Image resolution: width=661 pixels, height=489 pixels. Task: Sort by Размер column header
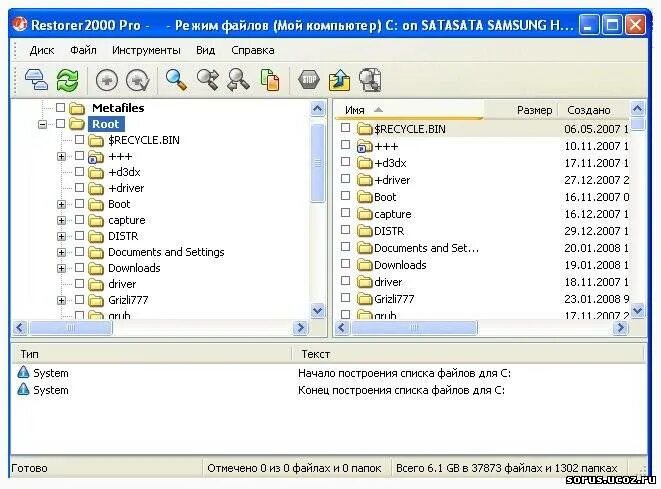click(x=521, y=110)
